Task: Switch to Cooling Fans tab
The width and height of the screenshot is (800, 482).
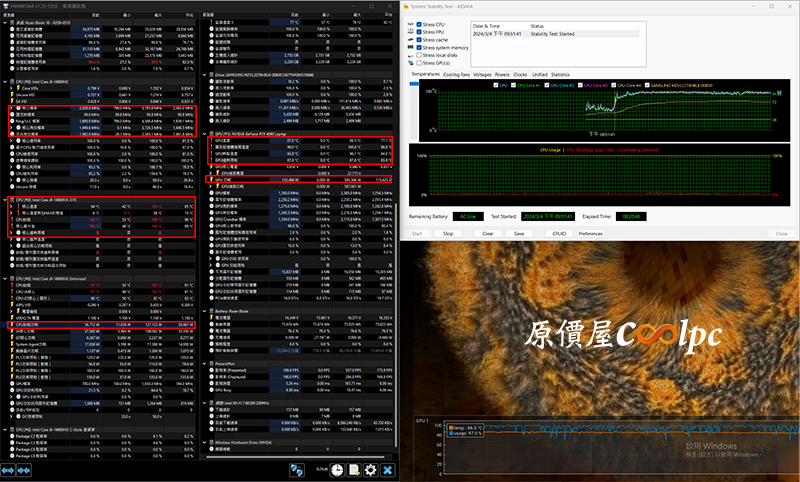Action: click(456, 74)
